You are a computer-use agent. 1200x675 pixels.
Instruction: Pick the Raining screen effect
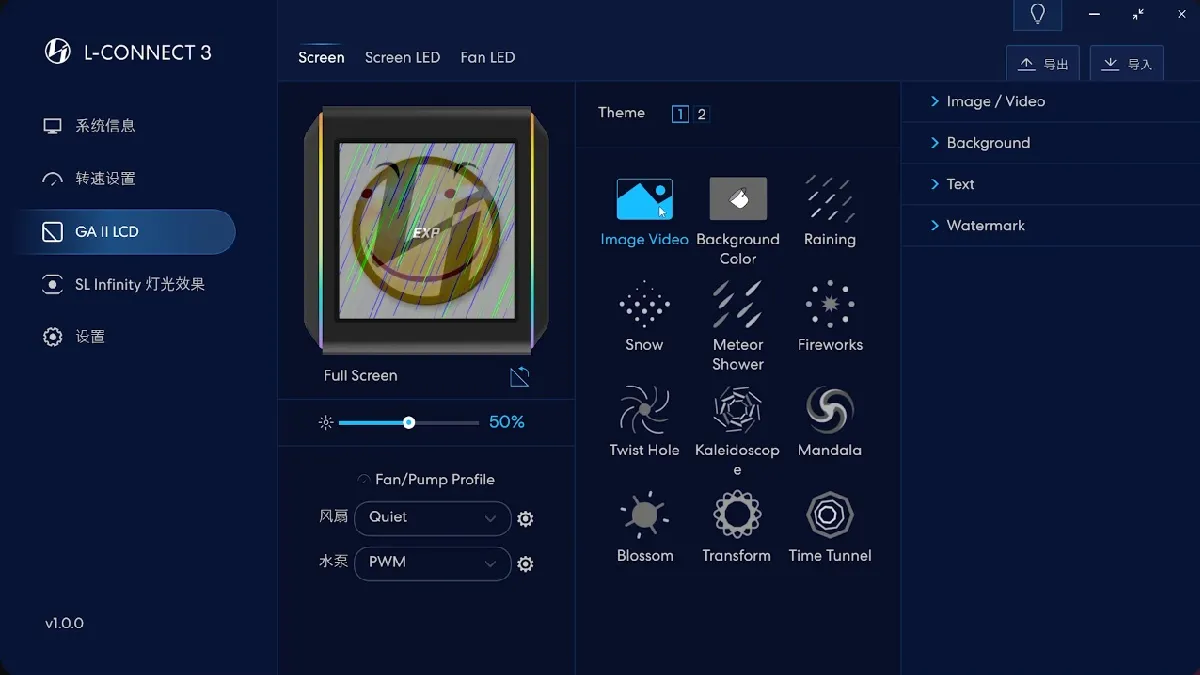coord(830,199)
